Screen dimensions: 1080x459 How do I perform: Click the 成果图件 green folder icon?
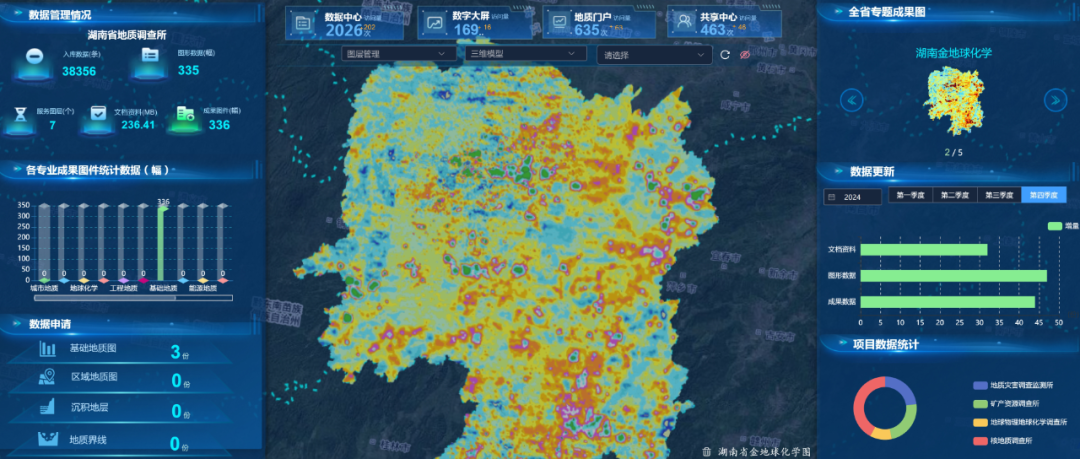(x=185, y=115)
